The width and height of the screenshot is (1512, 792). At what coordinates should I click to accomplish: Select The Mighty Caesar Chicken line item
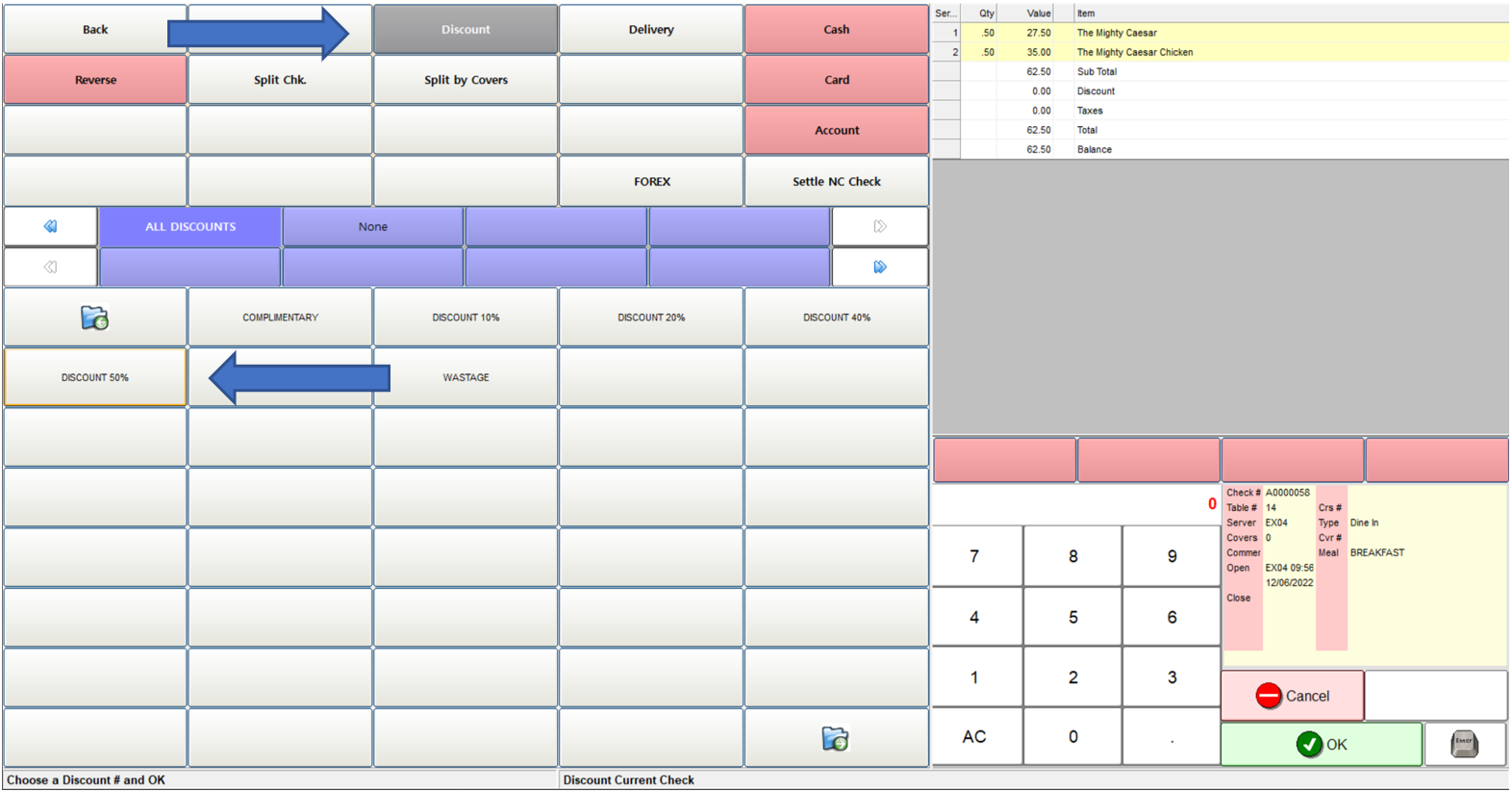pyautogui.click(x=1134, y=52)
